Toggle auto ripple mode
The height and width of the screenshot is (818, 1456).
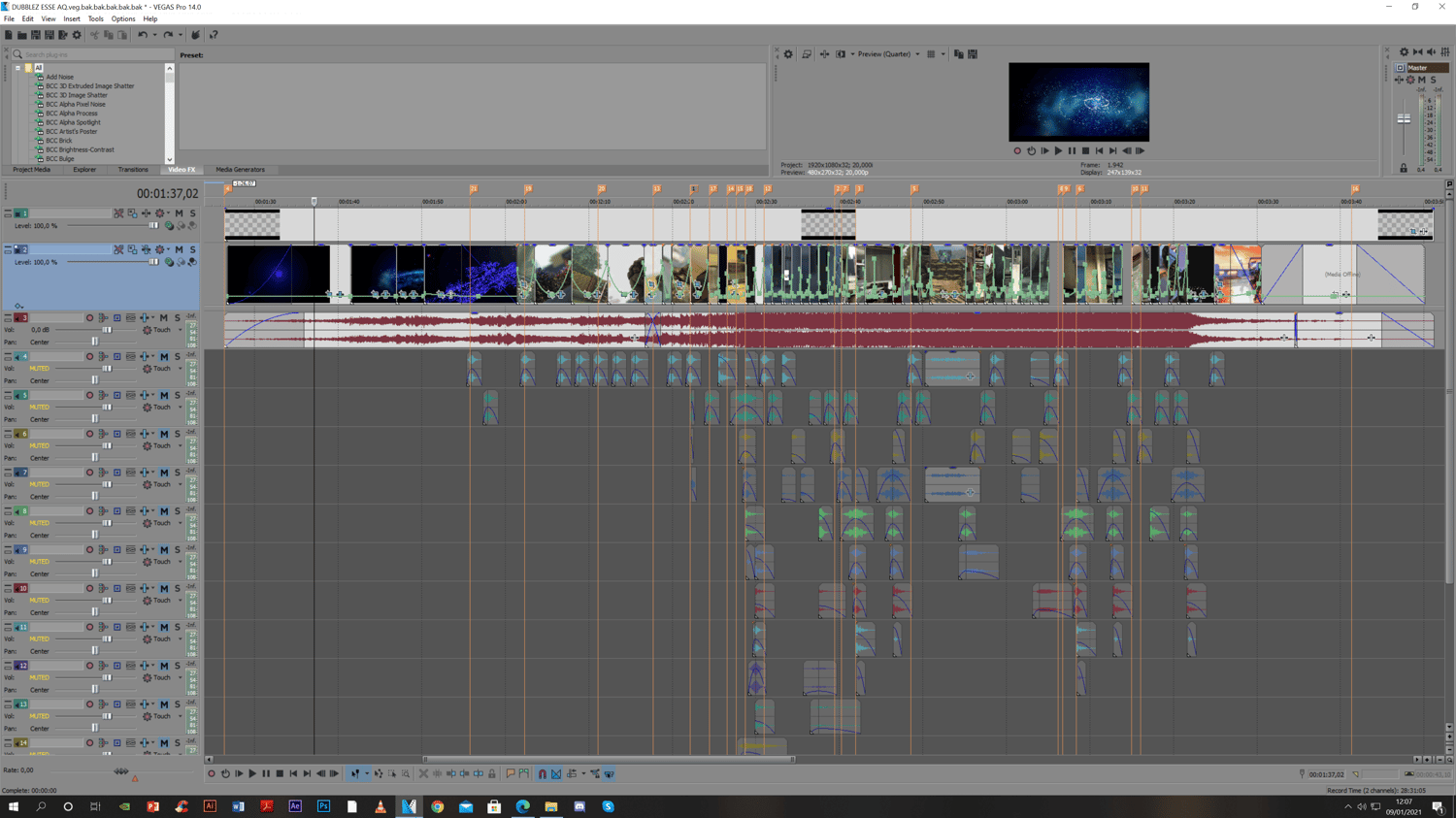572,774
